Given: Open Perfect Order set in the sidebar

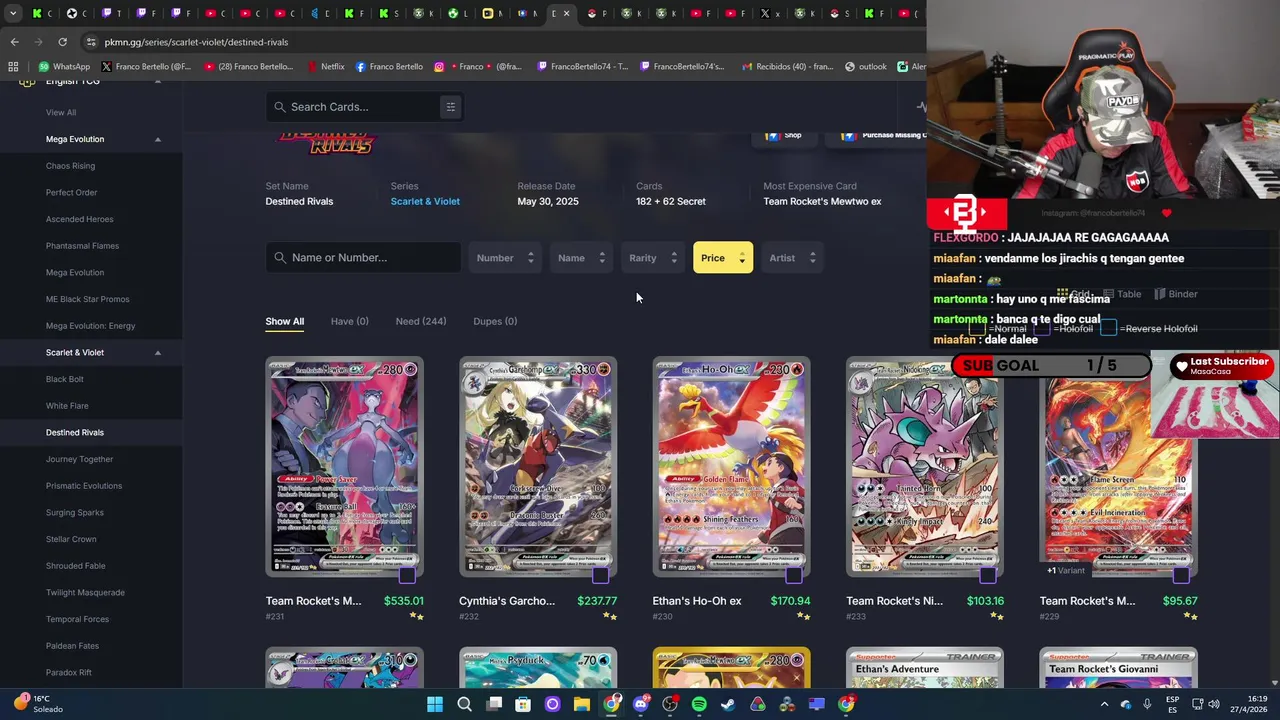Looking at the screenshot, I should click(x=71, y=192).
